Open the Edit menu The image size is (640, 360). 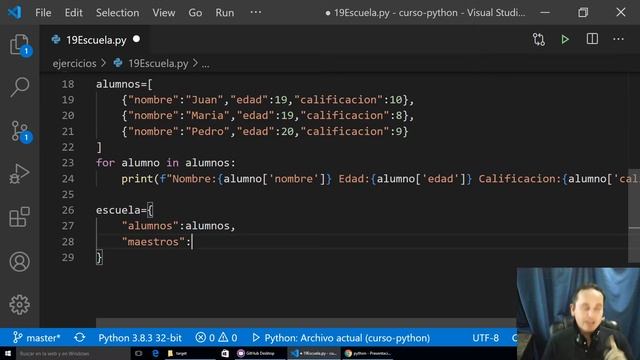[x=73, y=13]
